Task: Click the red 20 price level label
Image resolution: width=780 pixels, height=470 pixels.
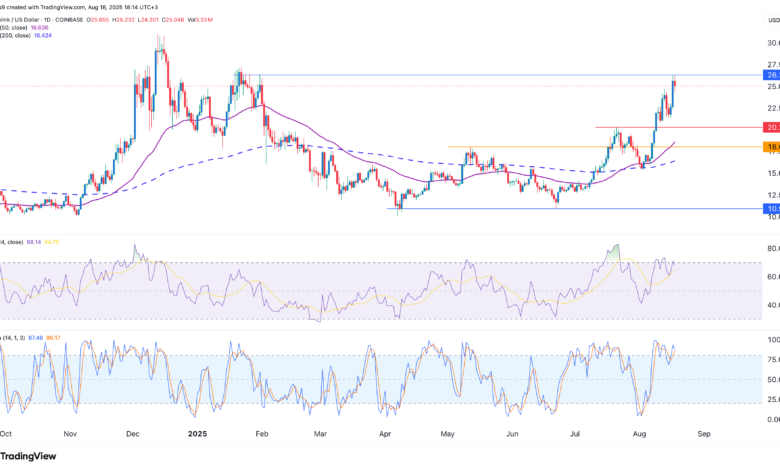Action: (x=772, y=127)
